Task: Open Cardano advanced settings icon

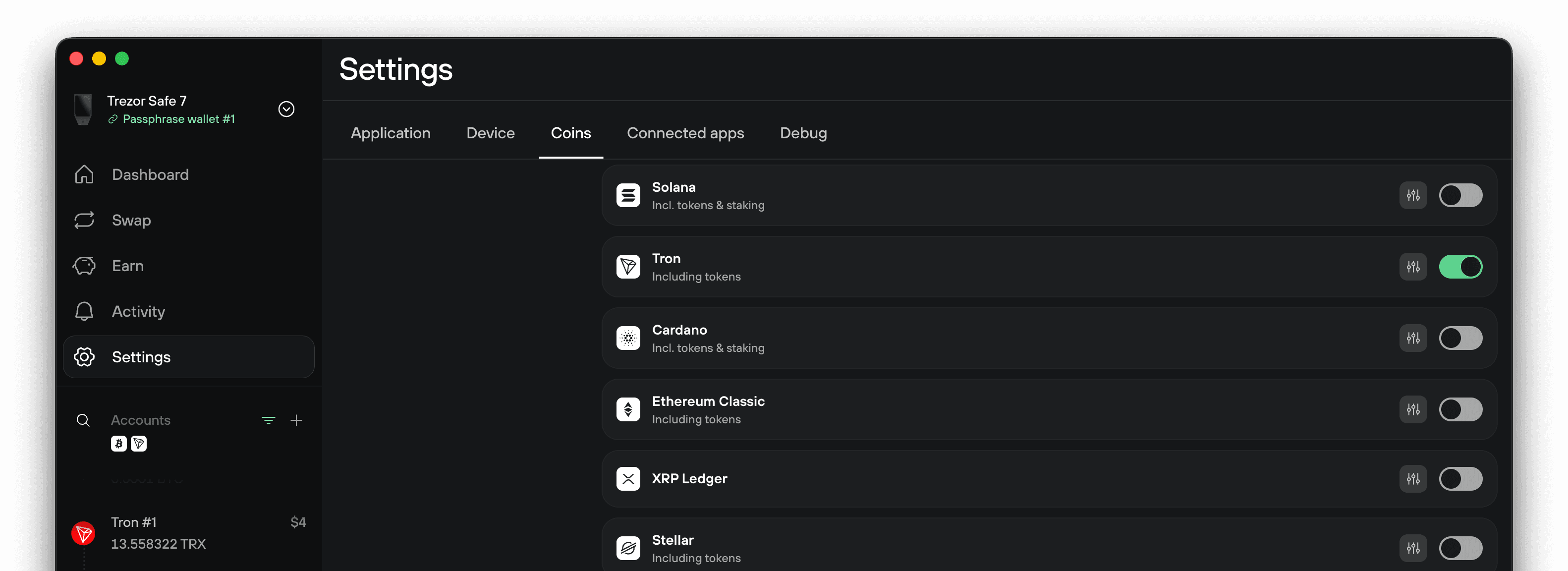Action: point(1413,338)
